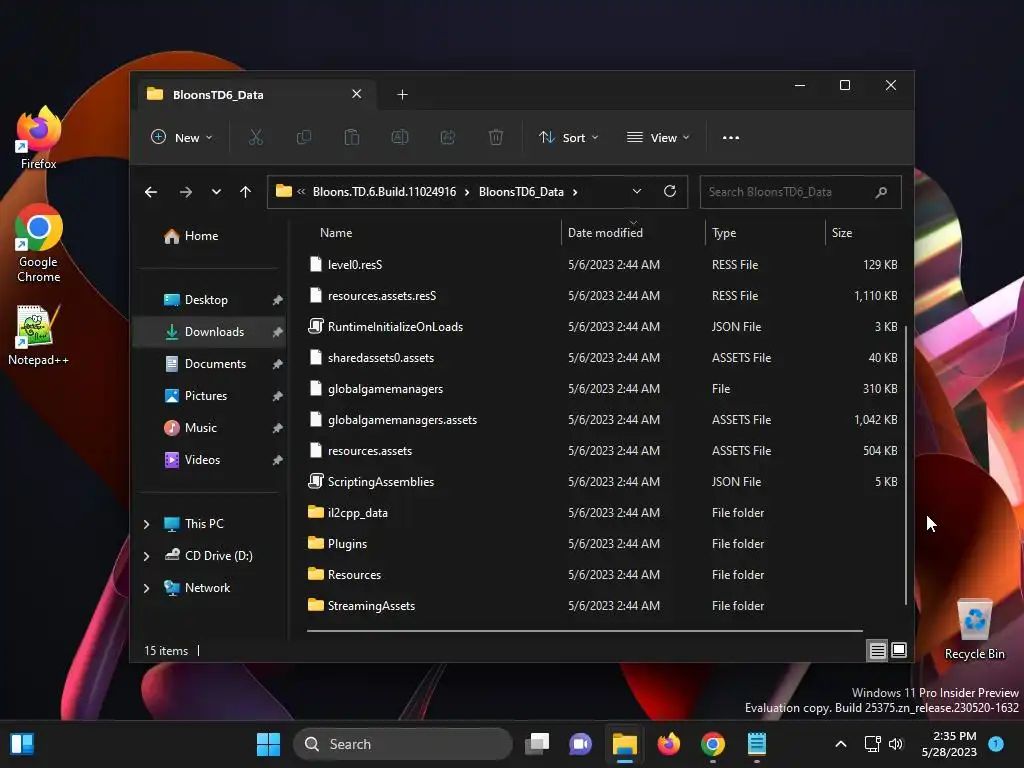Select RuntimeInitializeOnLoads JSON file
The height and width of the screenshot is (768, 1024).
coord(604,327)
